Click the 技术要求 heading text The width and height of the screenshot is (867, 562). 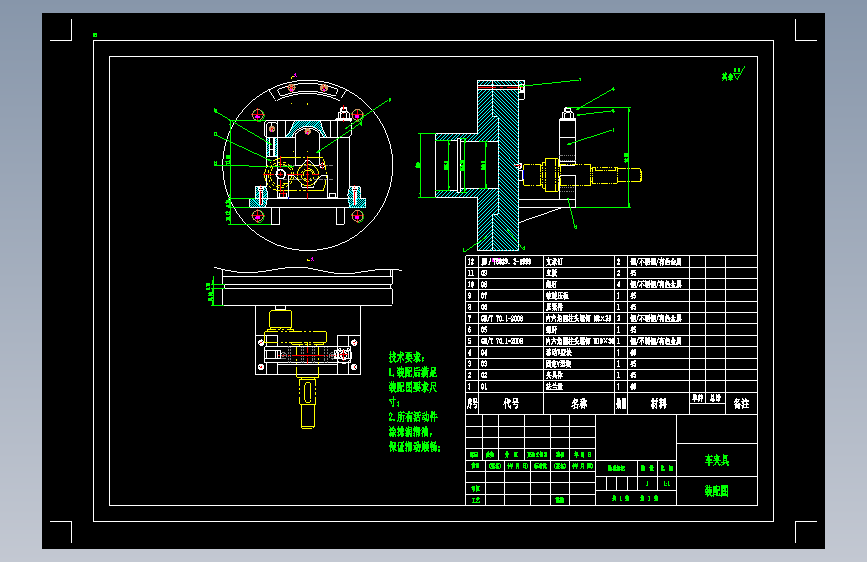click(406, 357)
